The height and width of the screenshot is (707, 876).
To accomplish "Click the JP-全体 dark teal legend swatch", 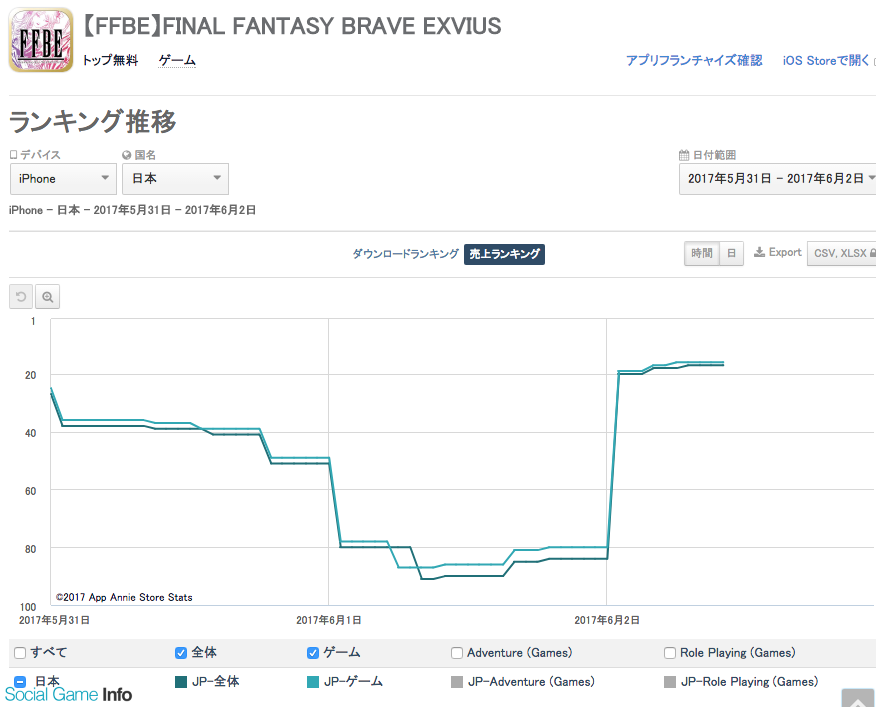I will [x=180, y=682].
